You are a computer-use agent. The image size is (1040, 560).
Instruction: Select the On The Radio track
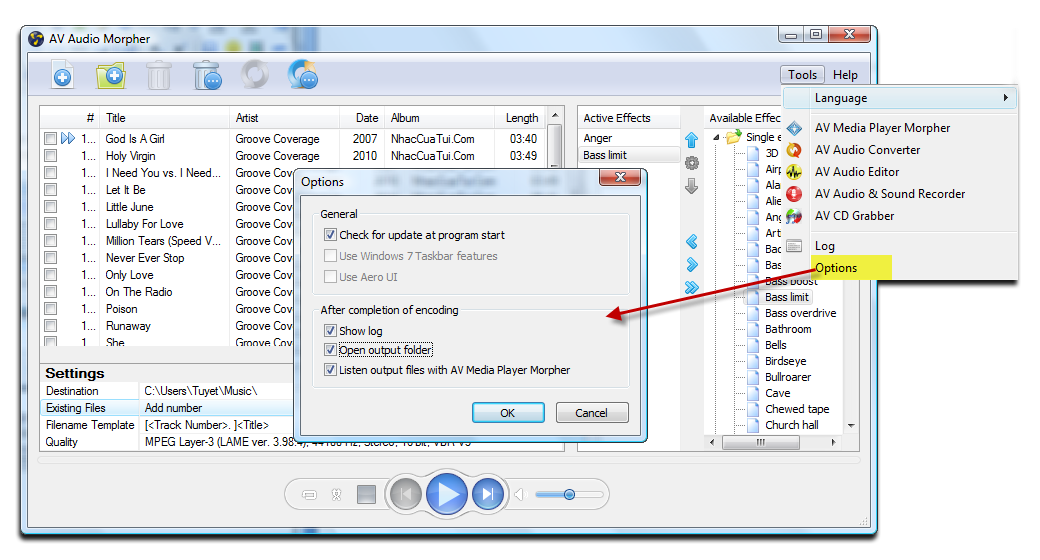point(139,292)
